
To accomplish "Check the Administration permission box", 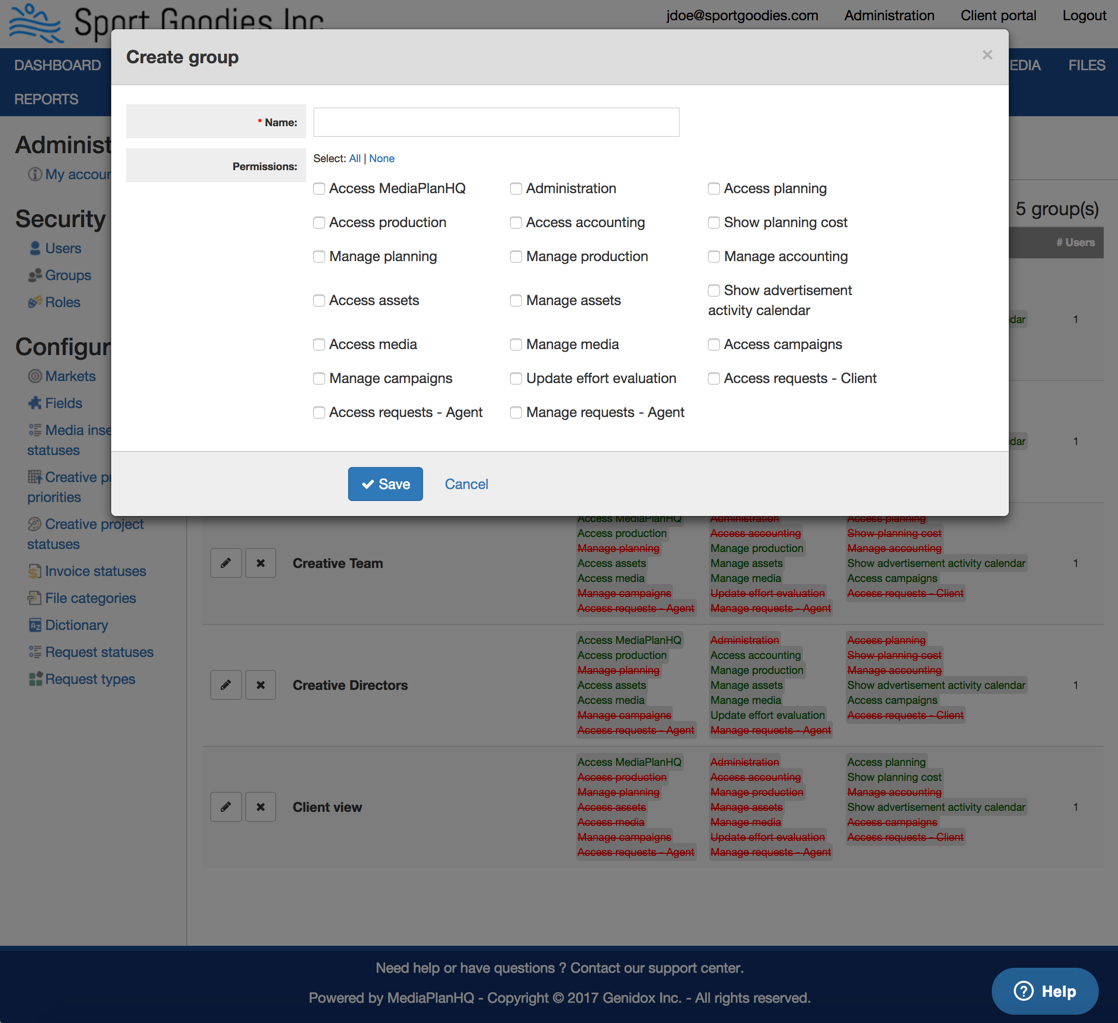I will (516, 188).
